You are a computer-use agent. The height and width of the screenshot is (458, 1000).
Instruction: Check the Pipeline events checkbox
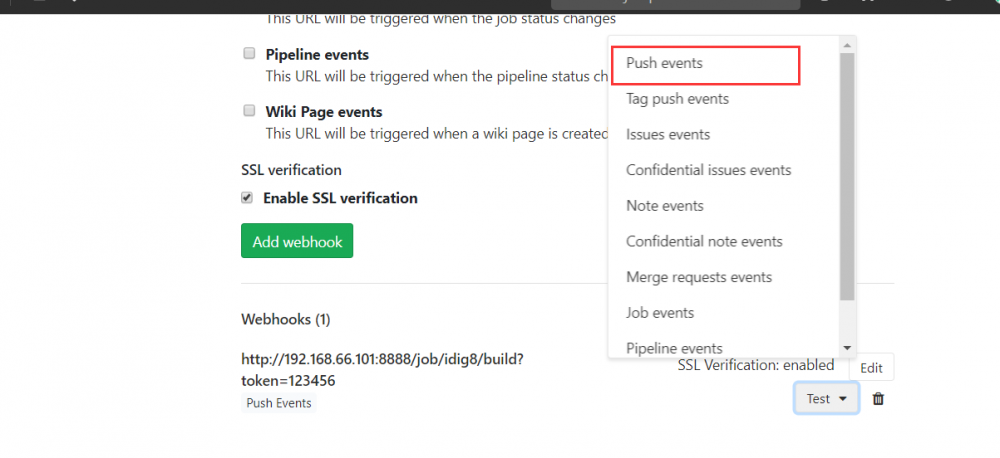249,54
